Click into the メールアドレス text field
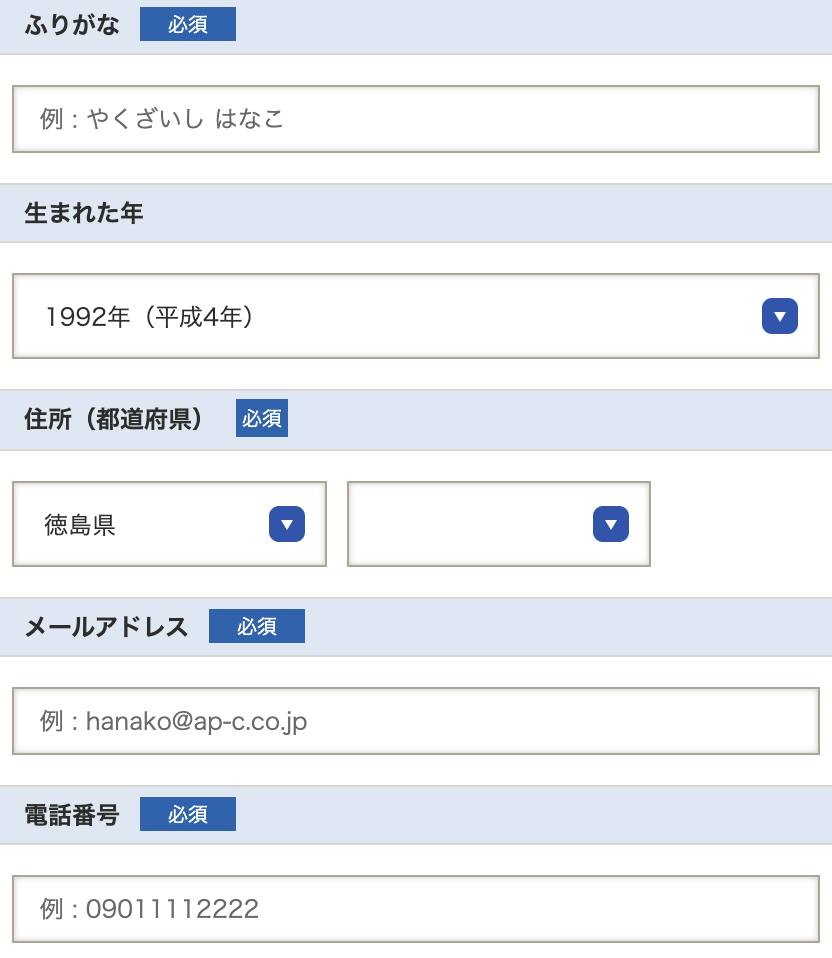The image size is (832, 958). coord(415,721)
